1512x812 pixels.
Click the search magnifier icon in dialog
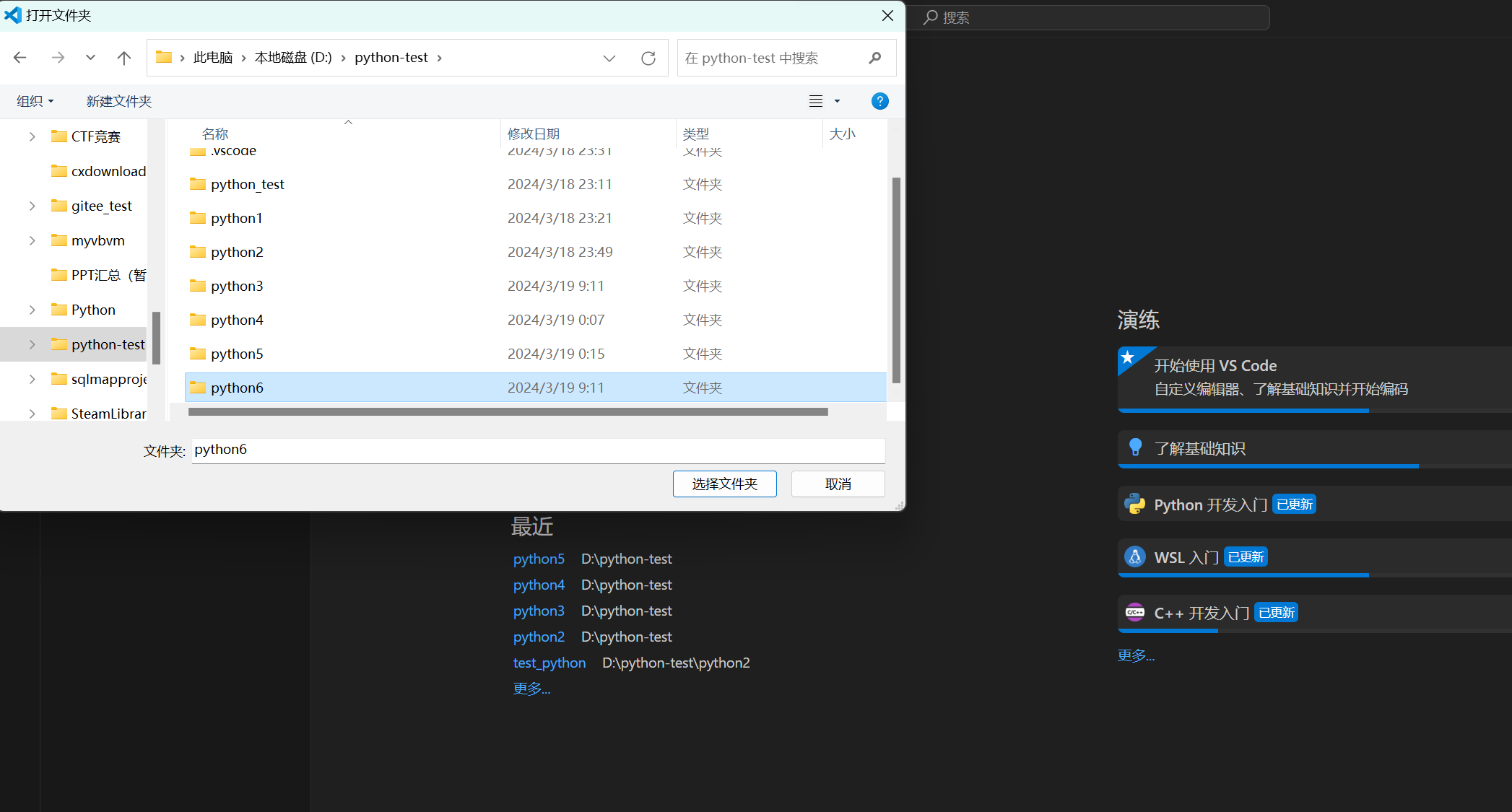(875, 58)
